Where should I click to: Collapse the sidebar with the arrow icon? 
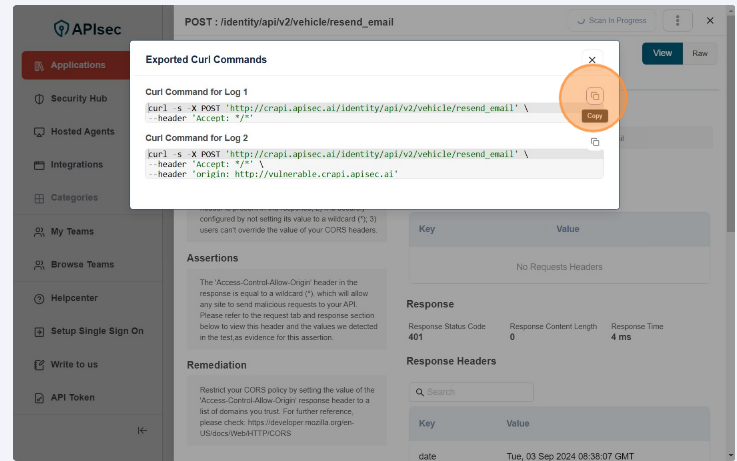click(142, 430)
